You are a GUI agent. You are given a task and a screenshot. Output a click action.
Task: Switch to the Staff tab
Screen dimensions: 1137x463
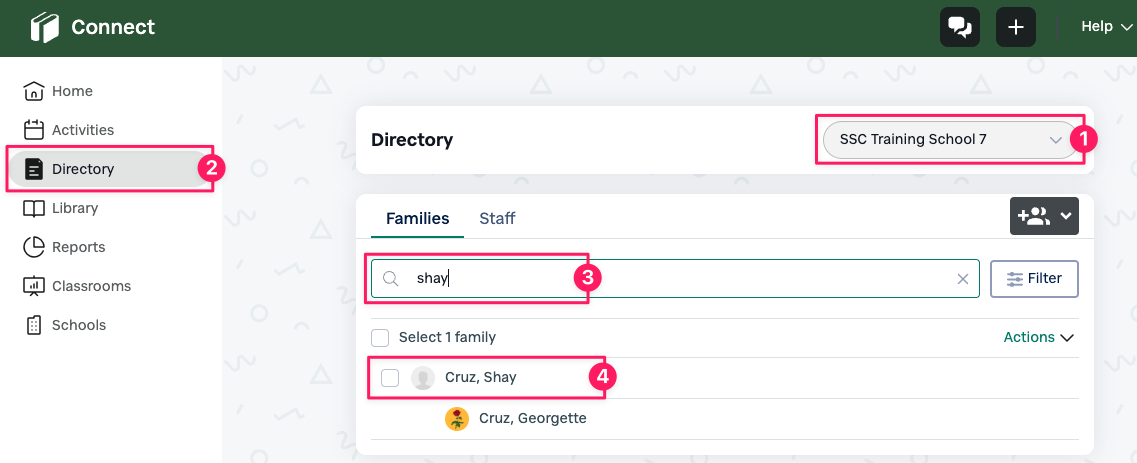click(x=497, y=218)
